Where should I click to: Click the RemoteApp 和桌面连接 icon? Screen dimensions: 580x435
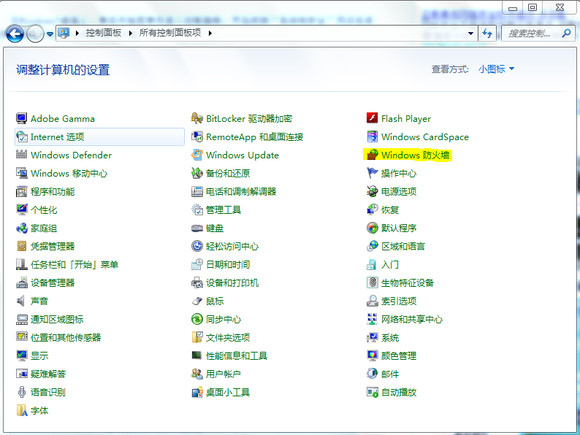[x=197, y=137]
